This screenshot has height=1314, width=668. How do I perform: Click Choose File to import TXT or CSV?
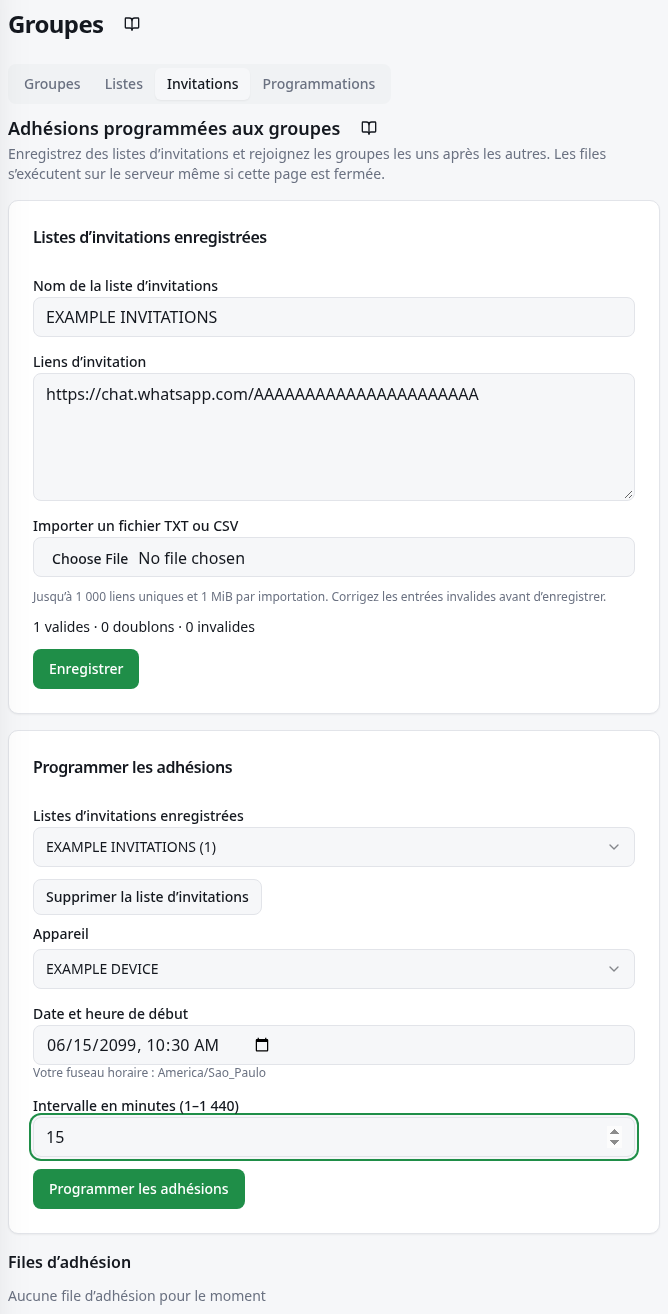click(x=90, y=558)
